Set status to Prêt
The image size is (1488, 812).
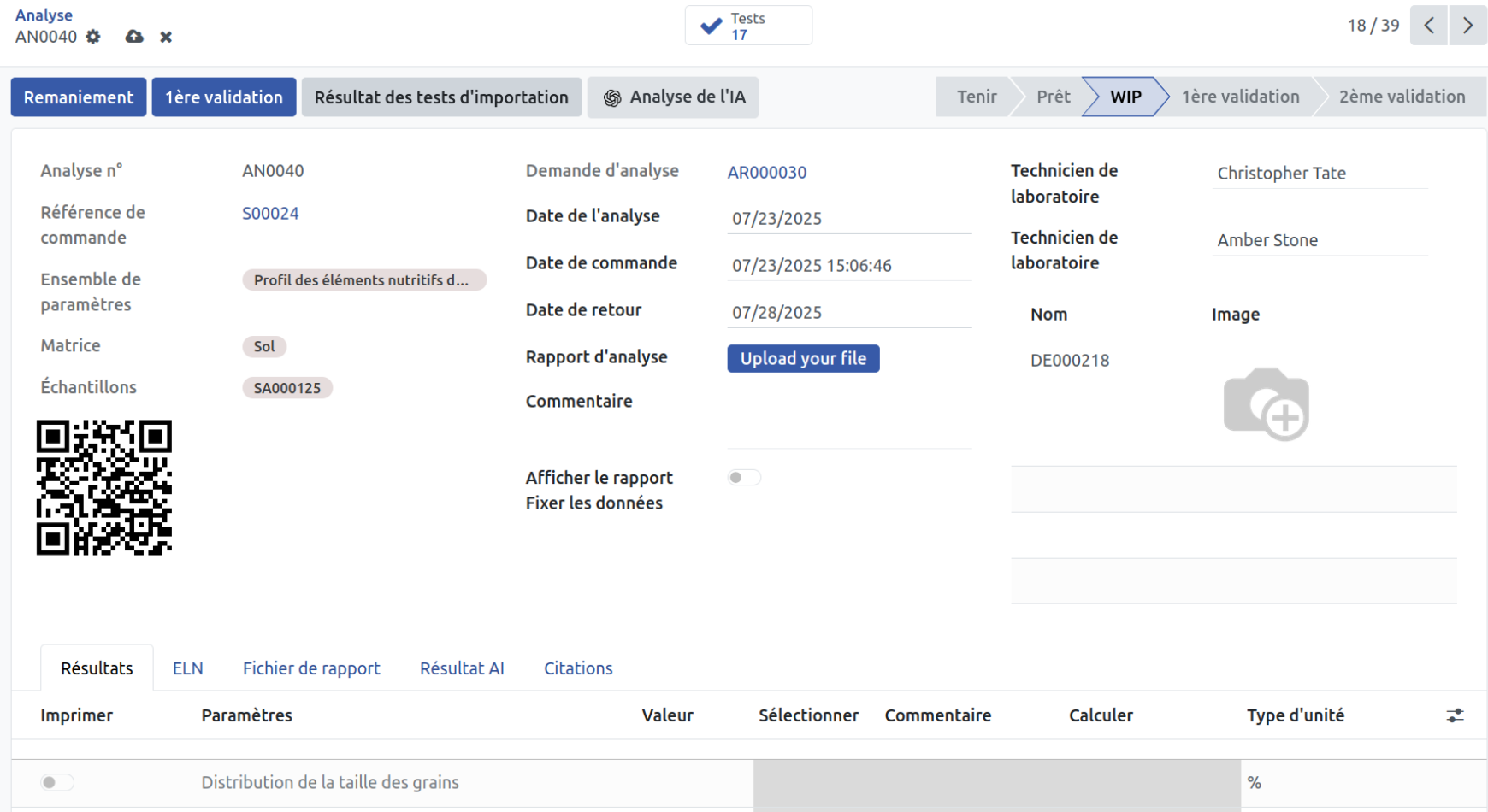click(1053, 97)
